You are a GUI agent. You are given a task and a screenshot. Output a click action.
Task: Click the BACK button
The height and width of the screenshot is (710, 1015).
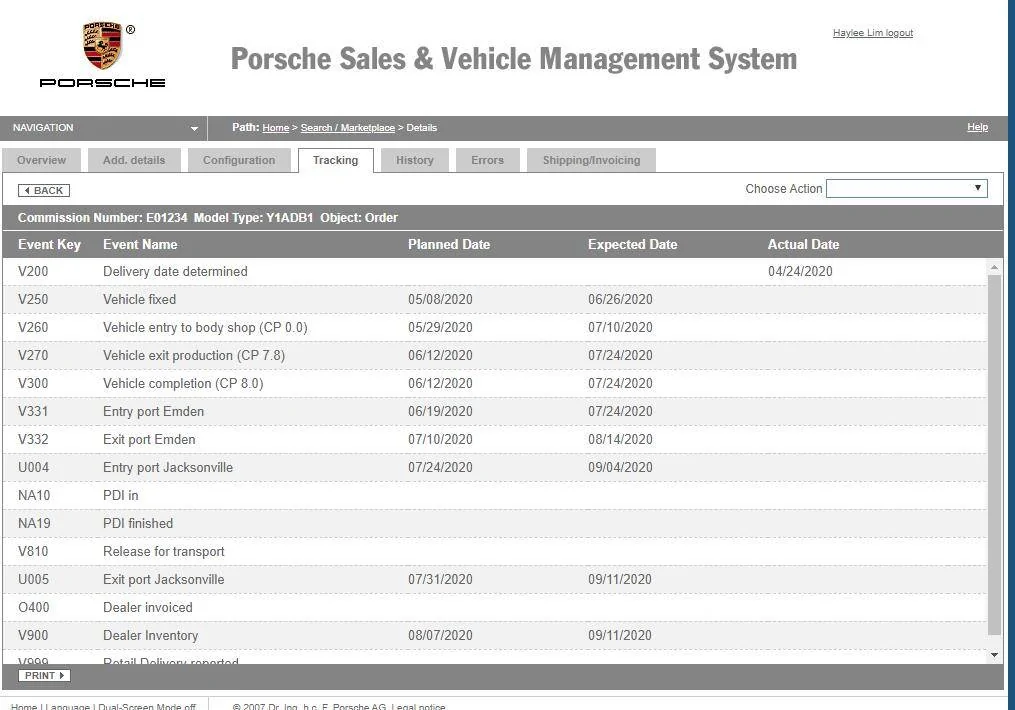(x=44, y=190)
